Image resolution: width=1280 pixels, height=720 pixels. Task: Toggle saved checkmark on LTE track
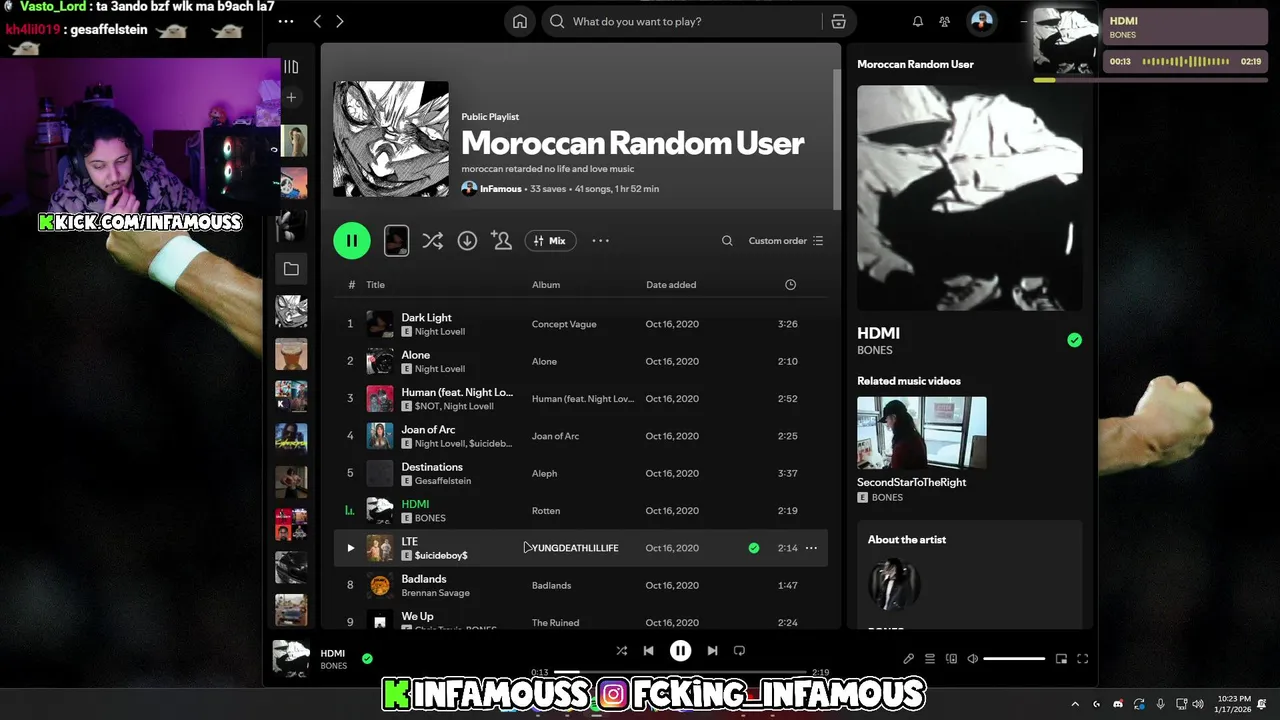click(x=754, y=548)
